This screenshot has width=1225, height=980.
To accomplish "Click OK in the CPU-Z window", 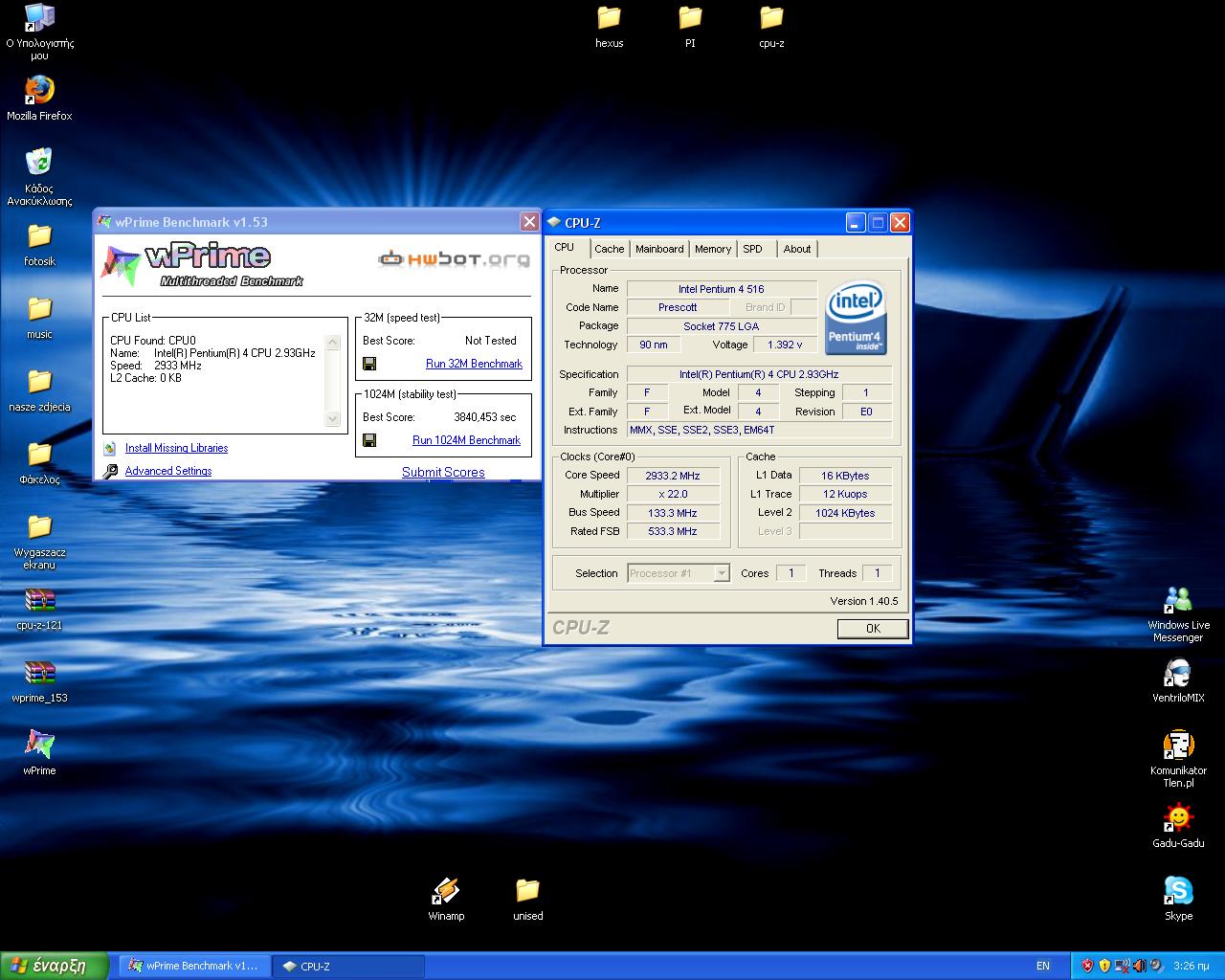I will 873,629.
